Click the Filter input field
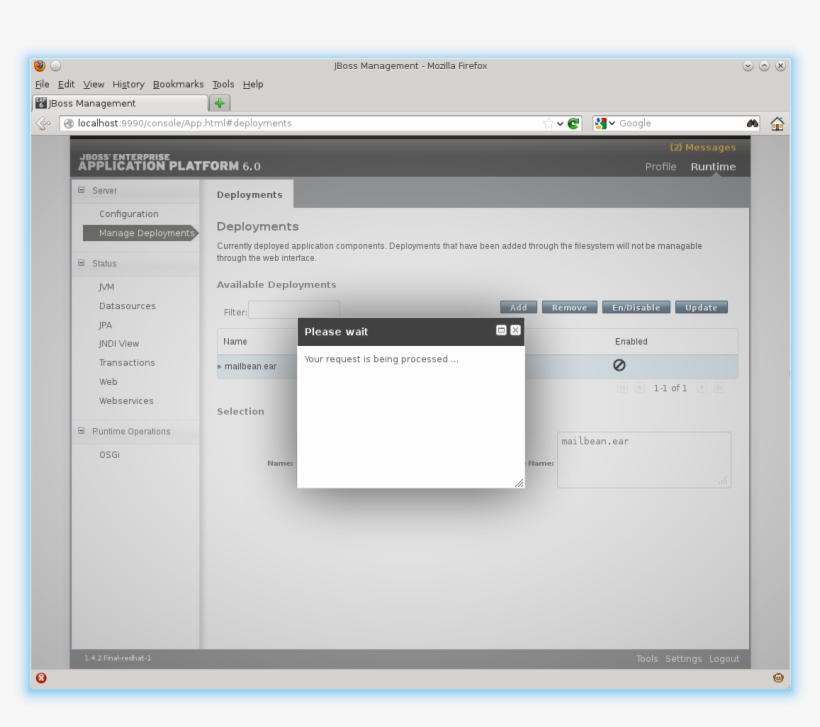Viewport: 820px width, 727px height. 294,311
